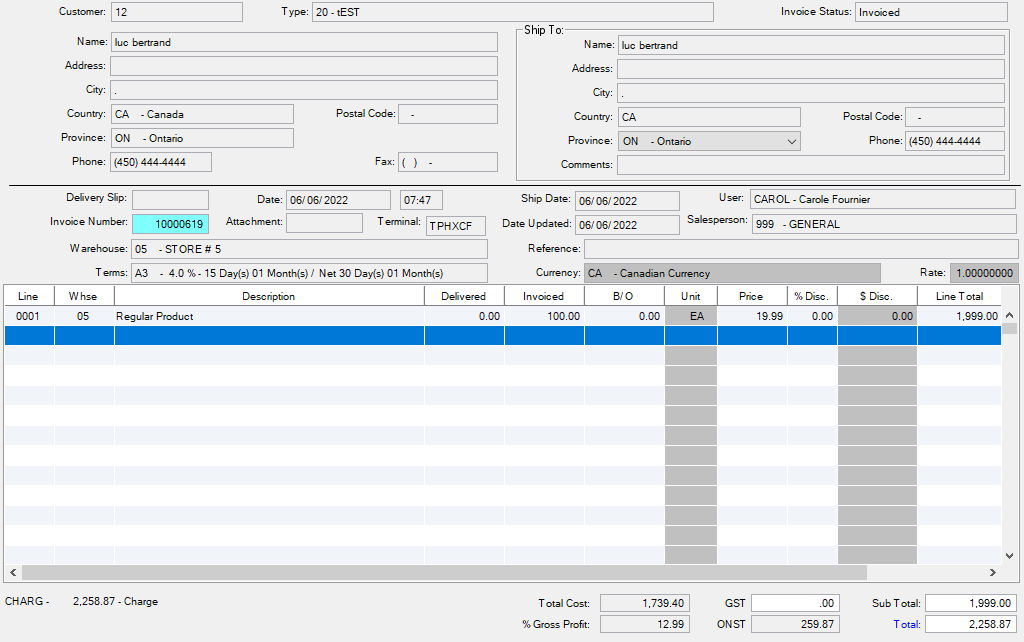Click the blue Total label link

(907, 624)
